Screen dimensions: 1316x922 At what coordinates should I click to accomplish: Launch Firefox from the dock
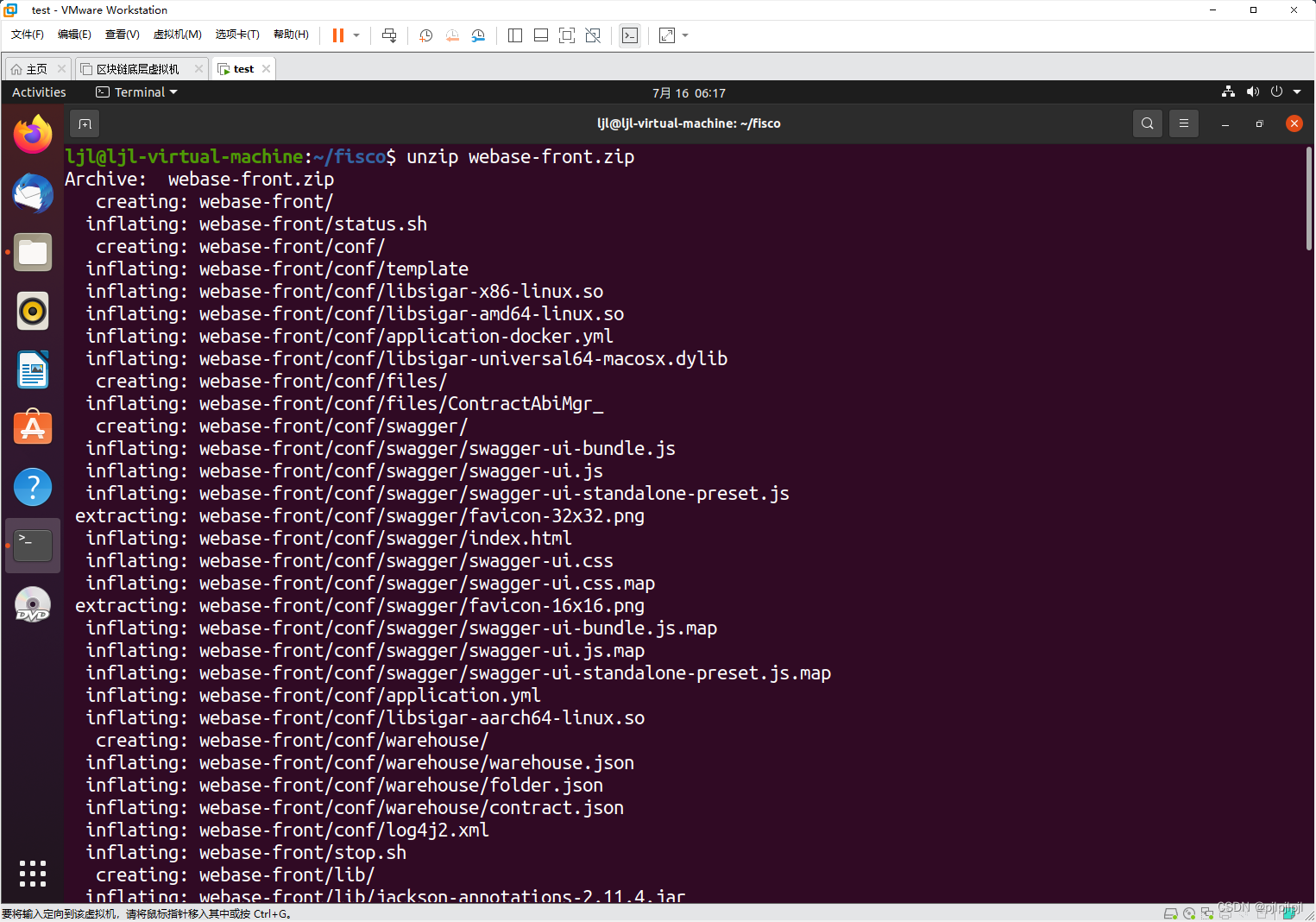[x=33, y=135]
